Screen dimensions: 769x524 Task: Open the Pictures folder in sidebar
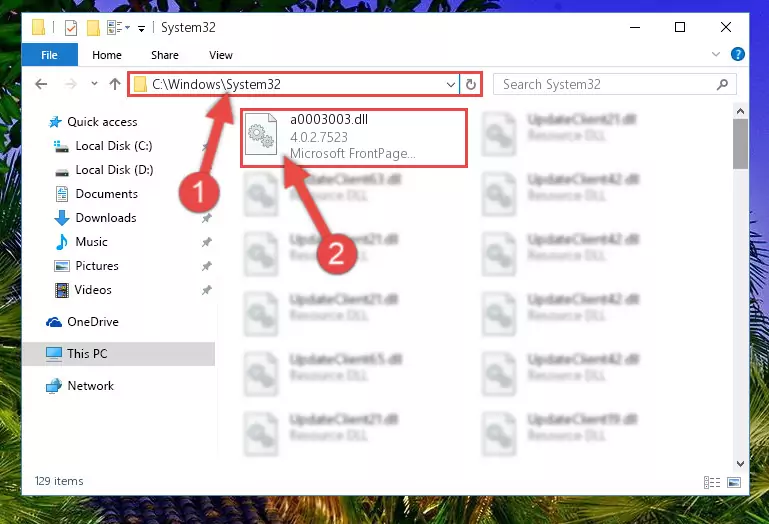[97, 266]
